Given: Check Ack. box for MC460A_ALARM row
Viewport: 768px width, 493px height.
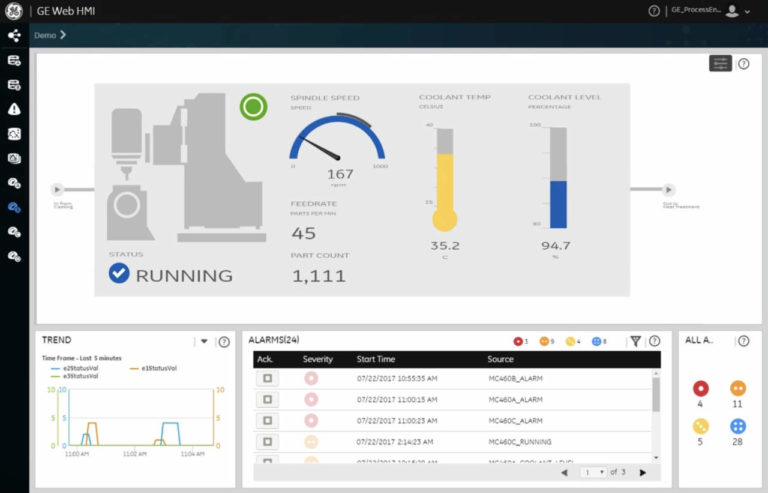Looking at the screenshot, I should [x=267, y=399].
